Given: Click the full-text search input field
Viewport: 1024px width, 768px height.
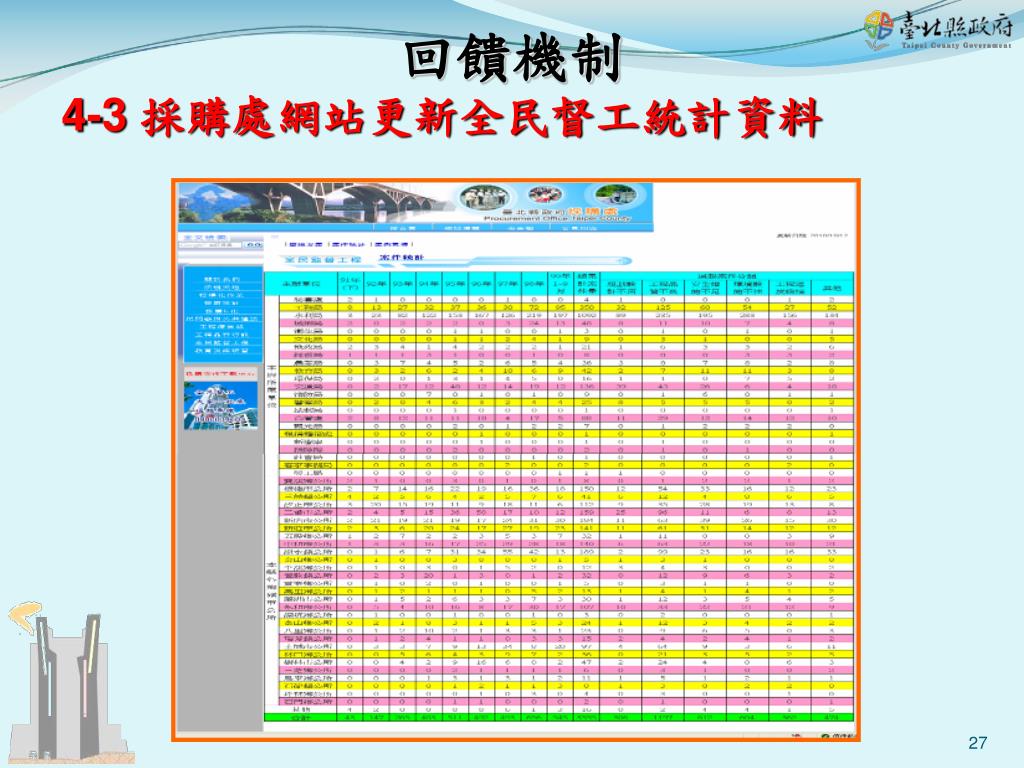Looking at the screenshot, I should [210, 245].
